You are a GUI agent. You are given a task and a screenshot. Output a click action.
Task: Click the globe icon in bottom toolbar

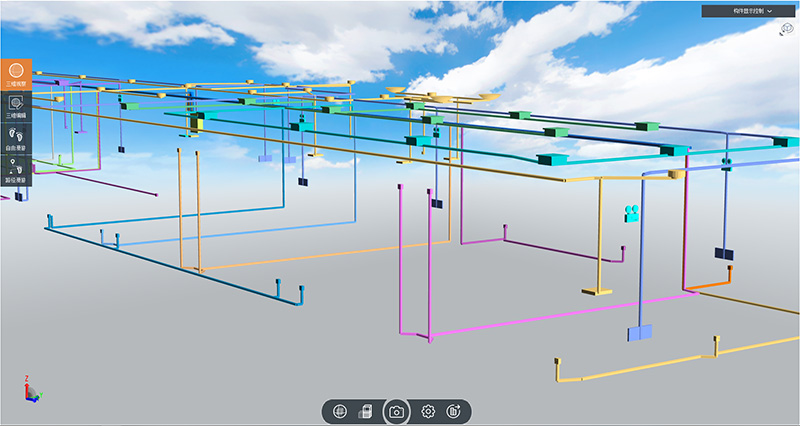340,411
